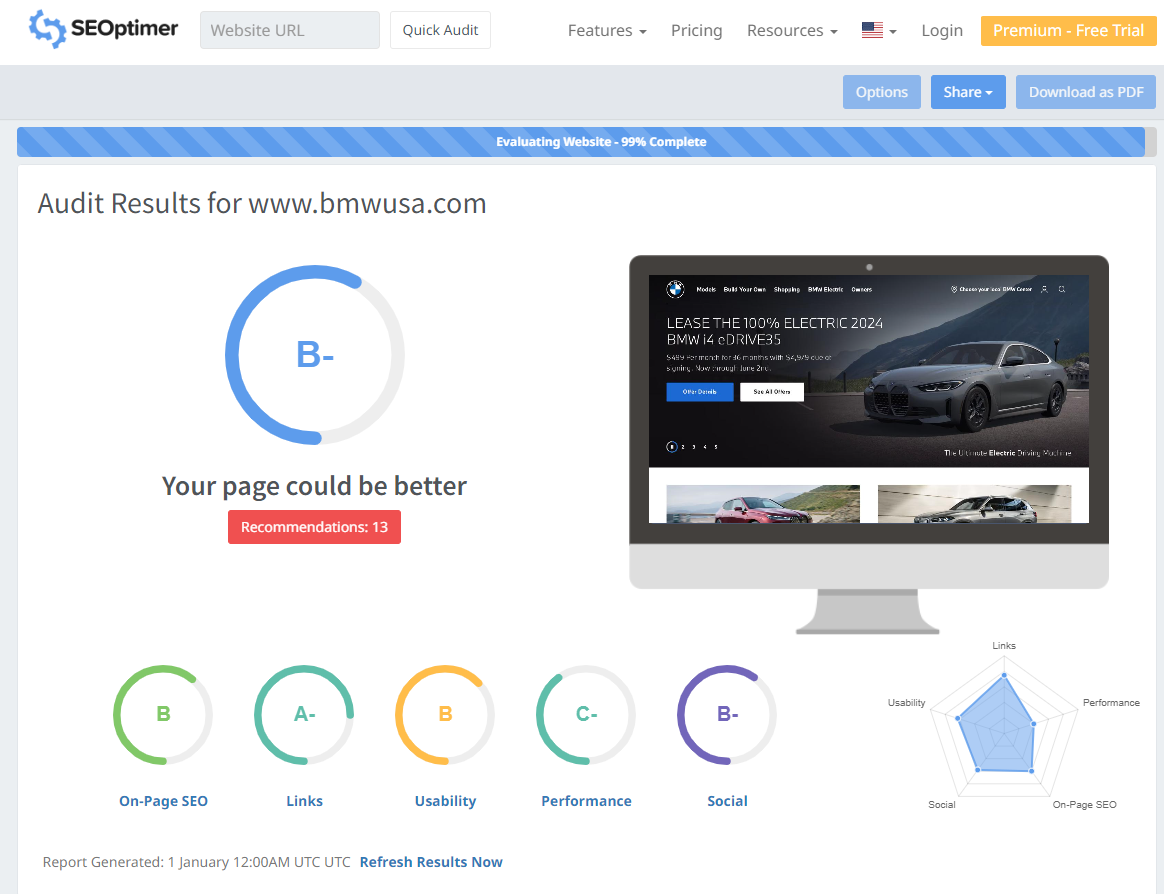The height and width of the screenshot is (894, 1164).
Task: Jump to the On-Page SEO section link
Action: tap(163, 801)
